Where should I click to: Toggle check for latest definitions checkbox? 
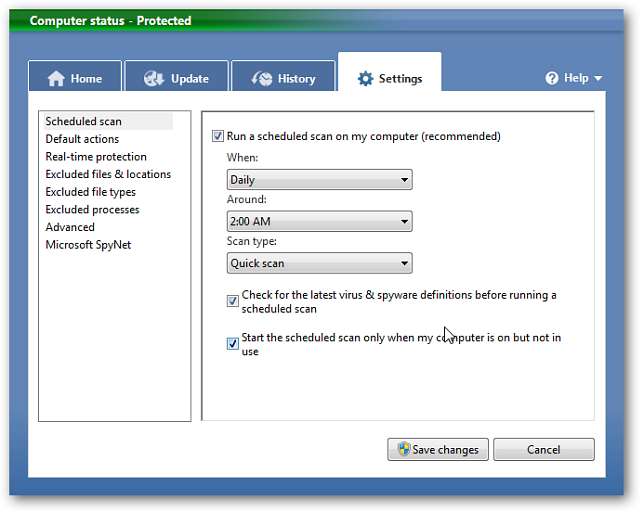click(x=233, y=300)
